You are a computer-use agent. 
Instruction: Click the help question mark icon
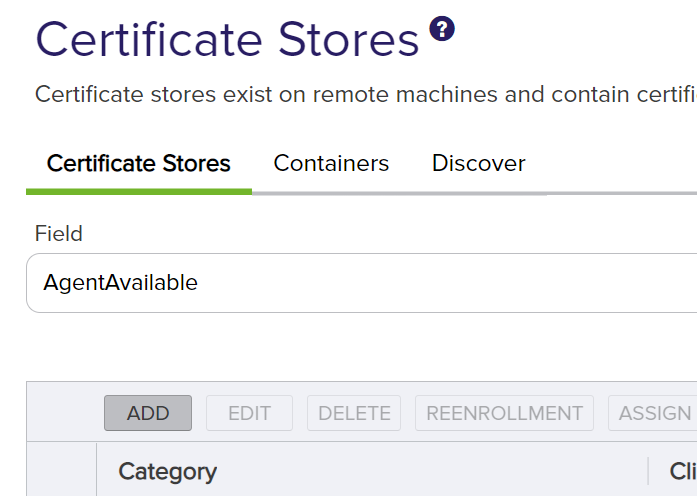(x=442, y=29)
